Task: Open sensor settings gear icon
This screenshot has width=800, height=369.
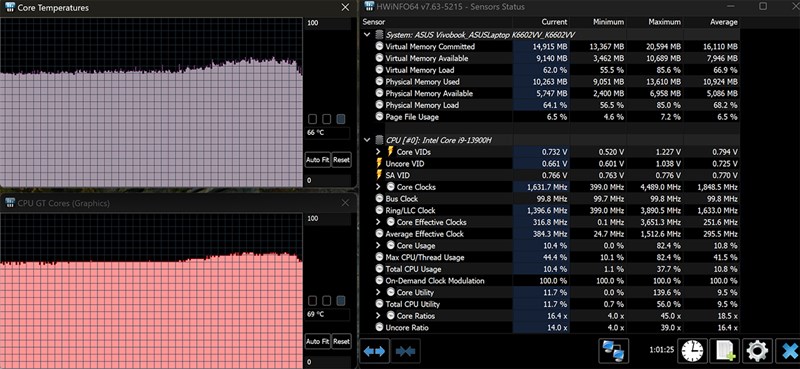Action: click(x=757, y=351)
